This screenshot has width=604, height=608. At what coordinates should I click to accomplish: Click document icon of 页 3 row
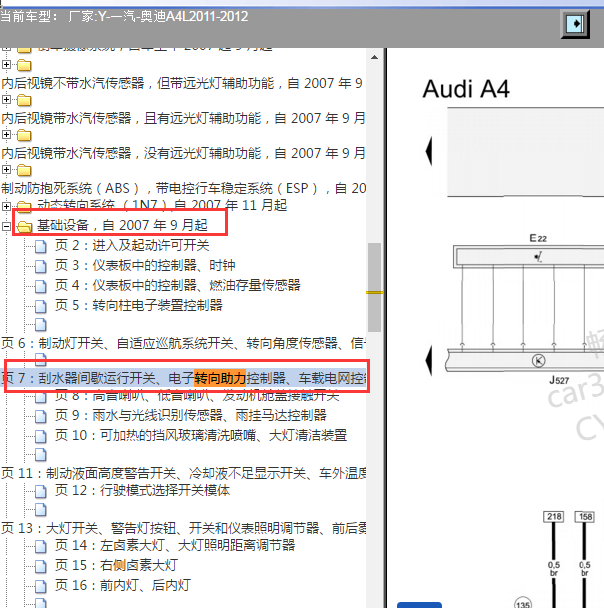[41, 266]
